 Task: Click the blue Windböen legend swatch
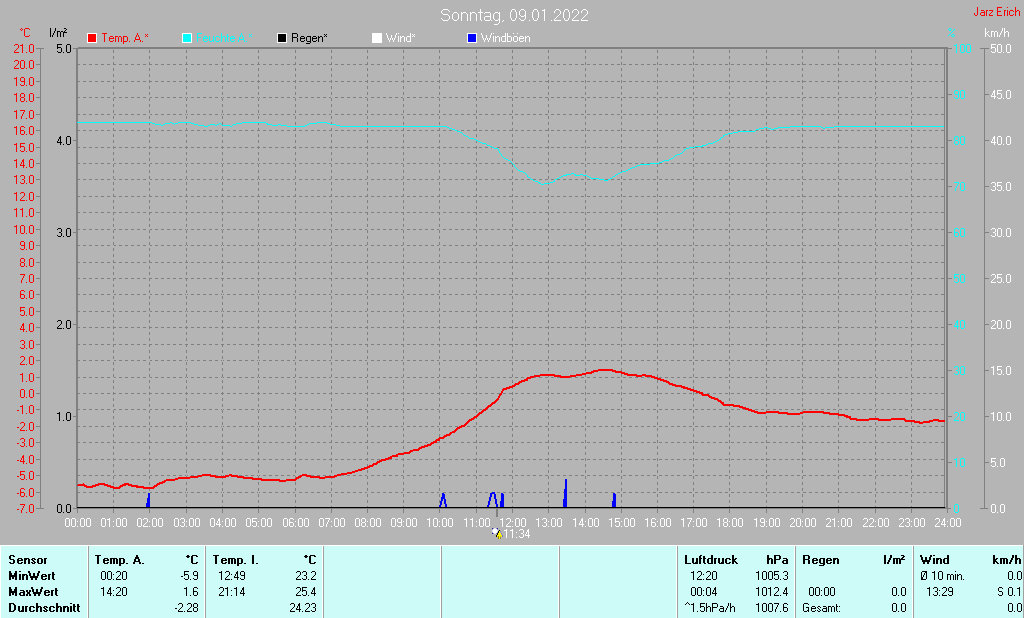pos(472,38)
